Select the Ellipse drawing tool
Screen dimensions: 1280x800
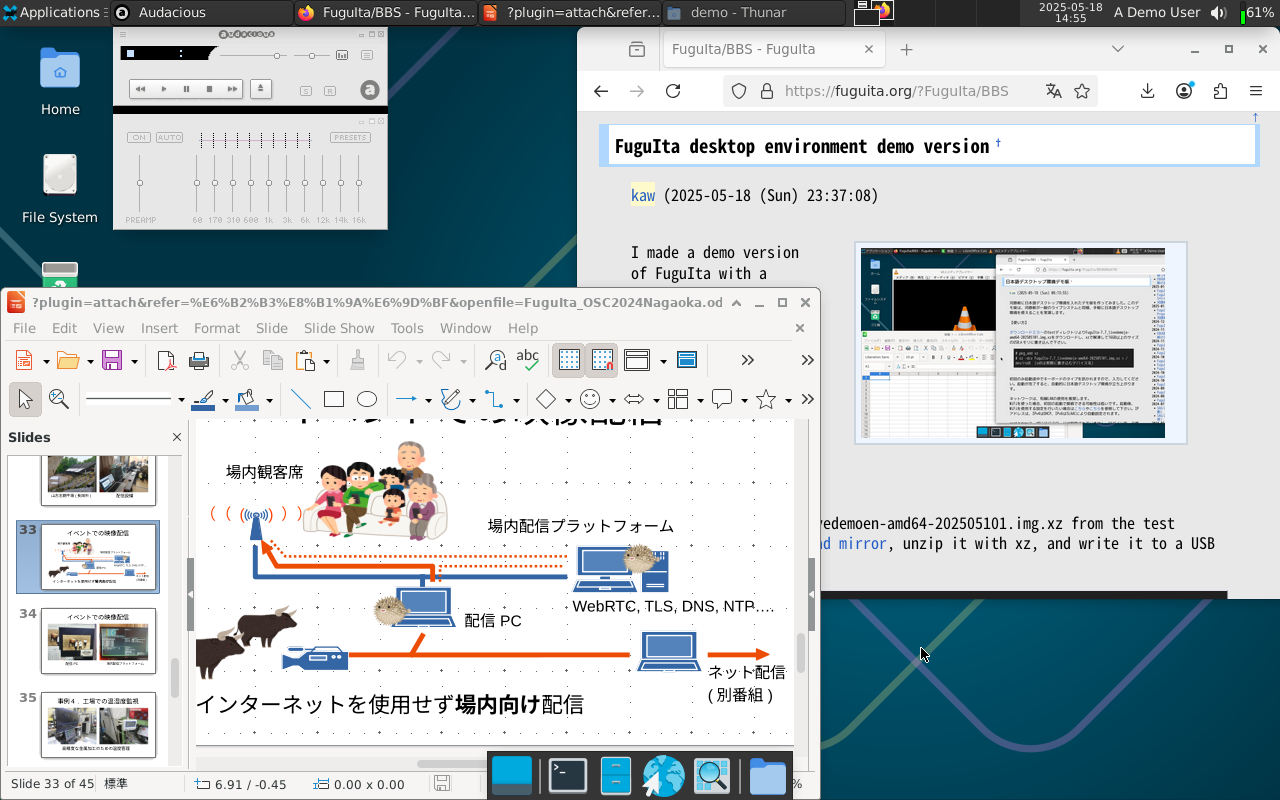(x=367, y=400)
